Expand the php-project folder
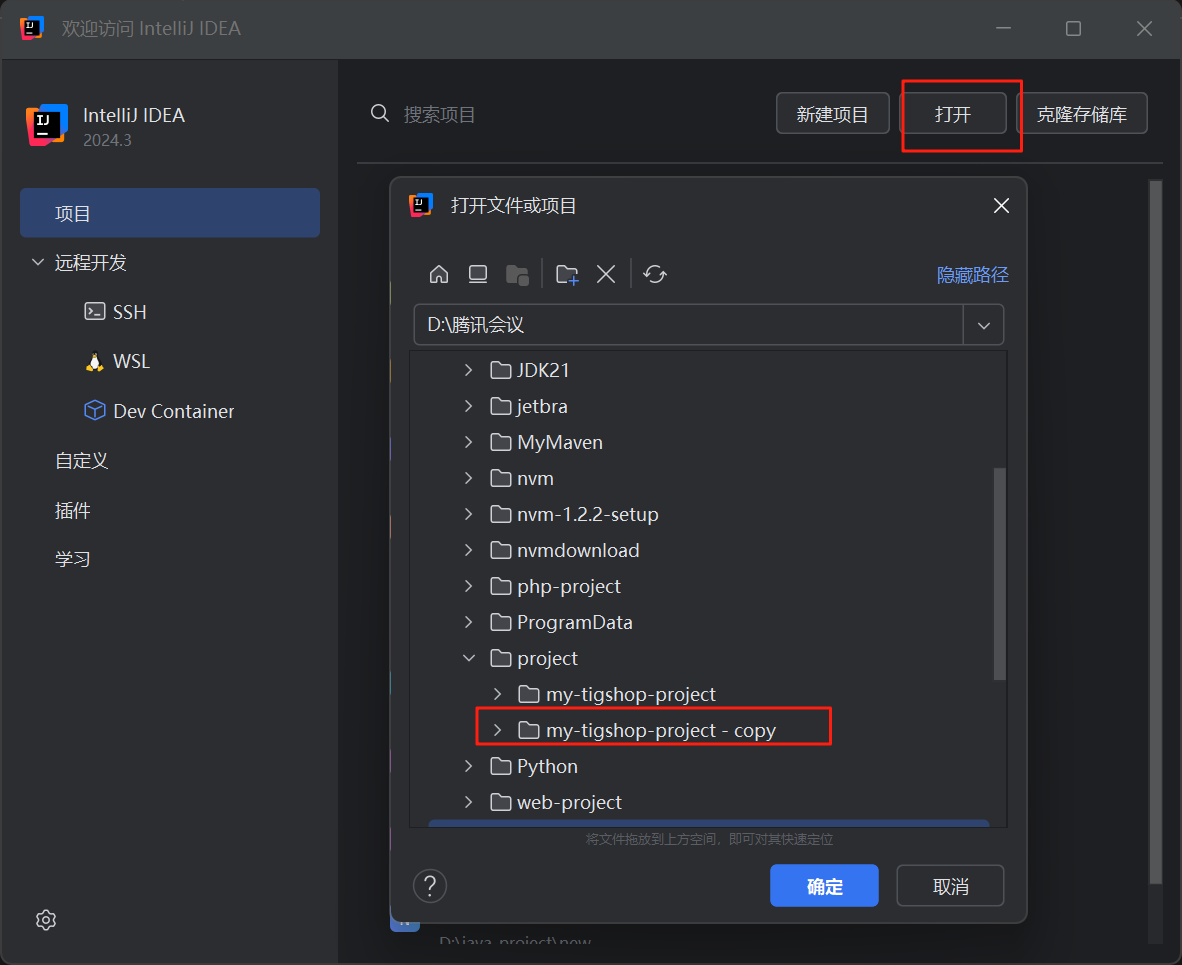 pyautogui.click(x=469, y=587)
